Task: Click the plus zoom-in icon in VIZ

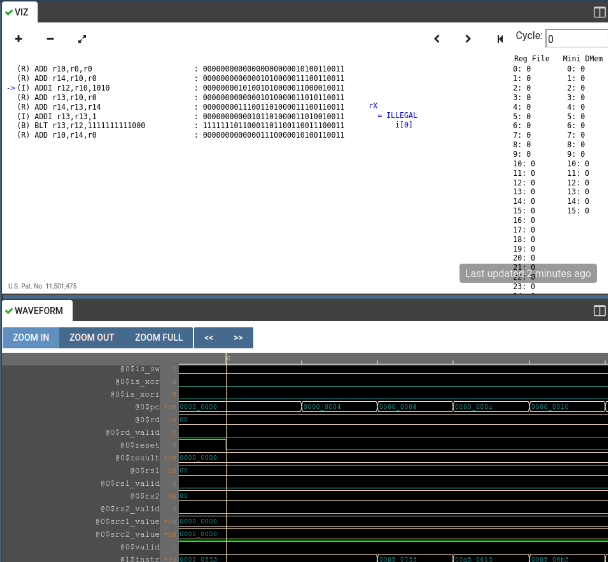Action: pyautogui.click(x=18, y=39)
